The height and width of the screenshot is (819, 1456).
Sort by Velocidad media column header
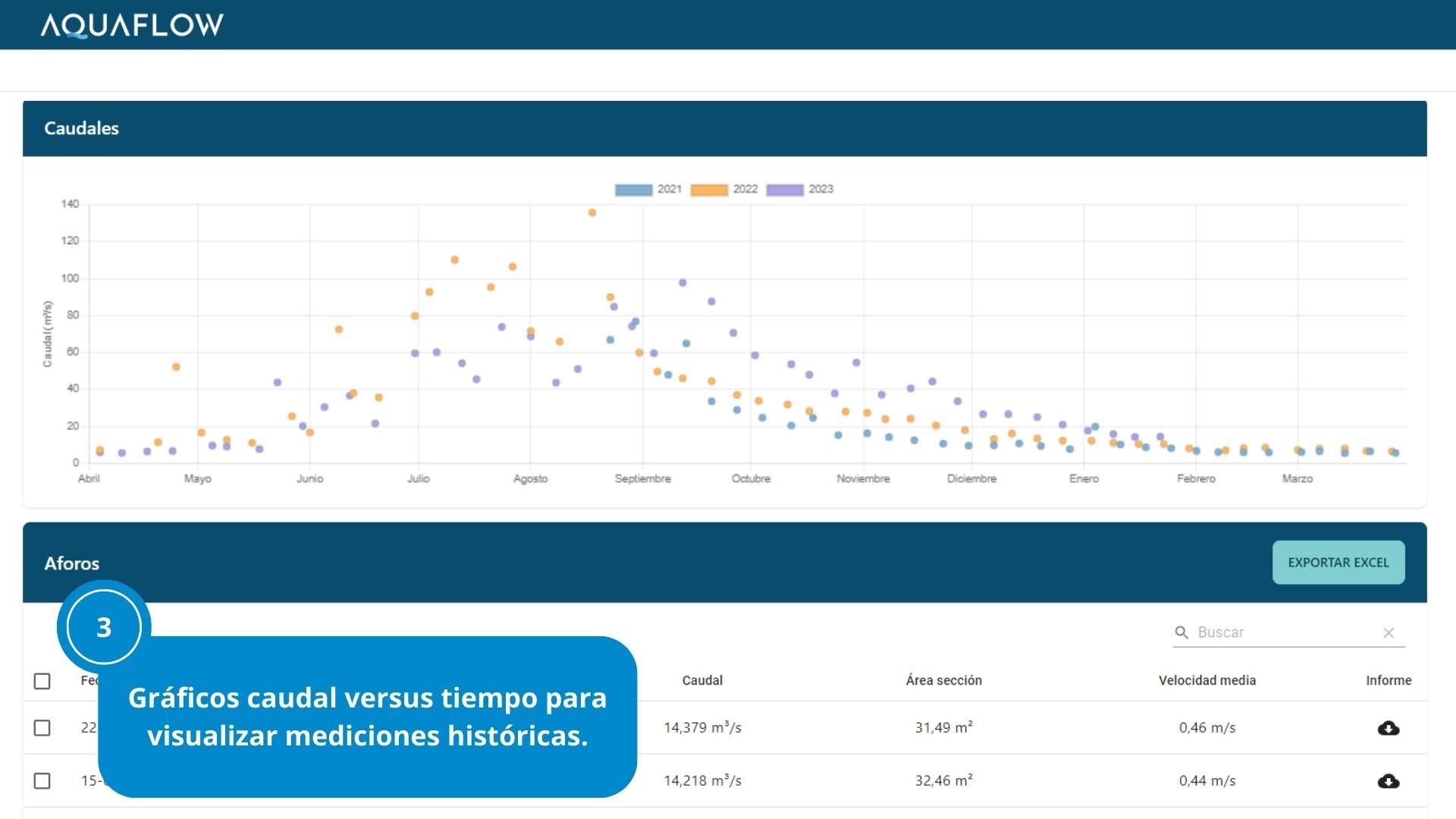point(1207,681)
